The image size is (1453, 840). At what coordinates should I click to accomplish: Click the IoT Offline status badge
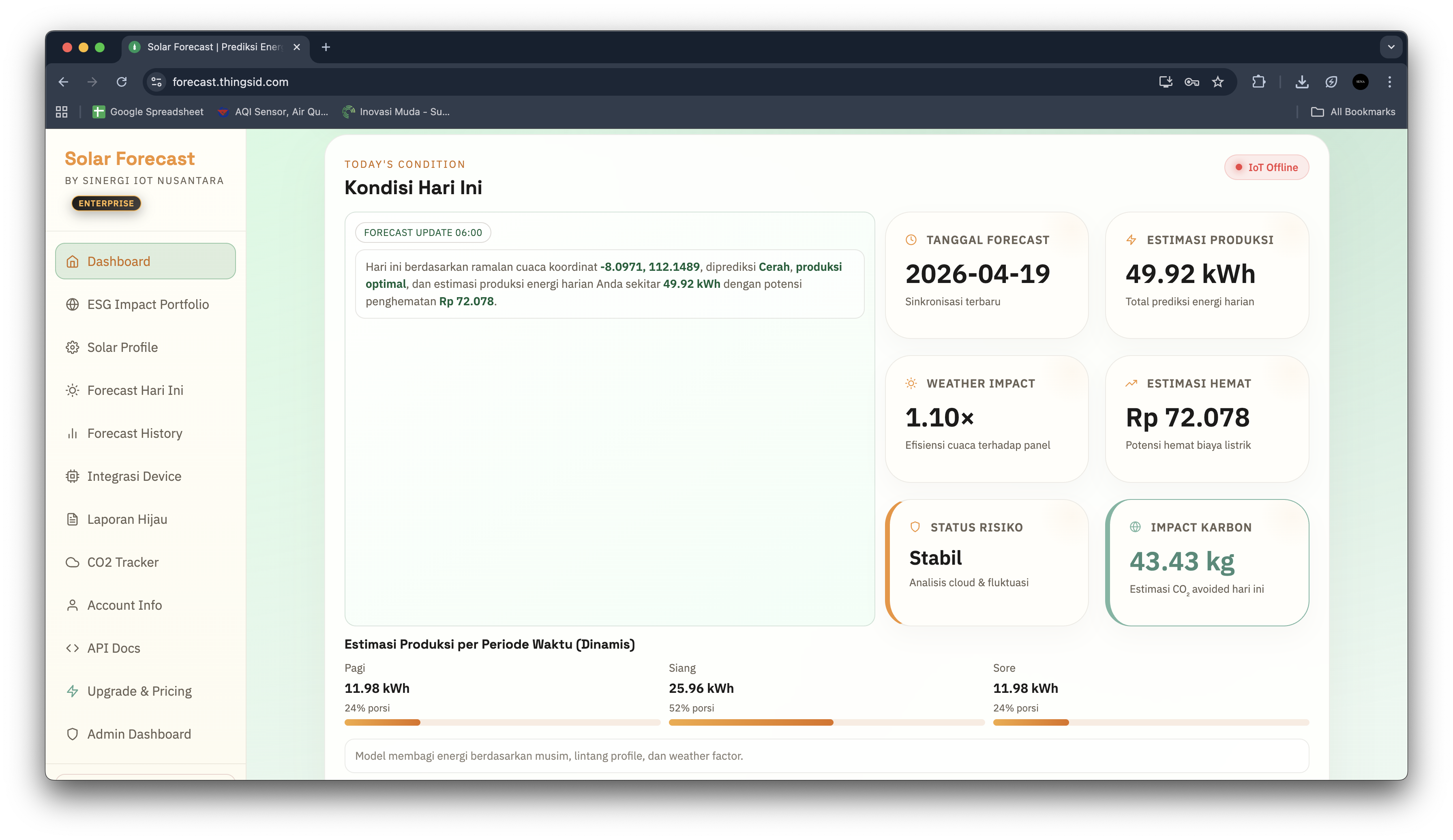click(1266, 167)
